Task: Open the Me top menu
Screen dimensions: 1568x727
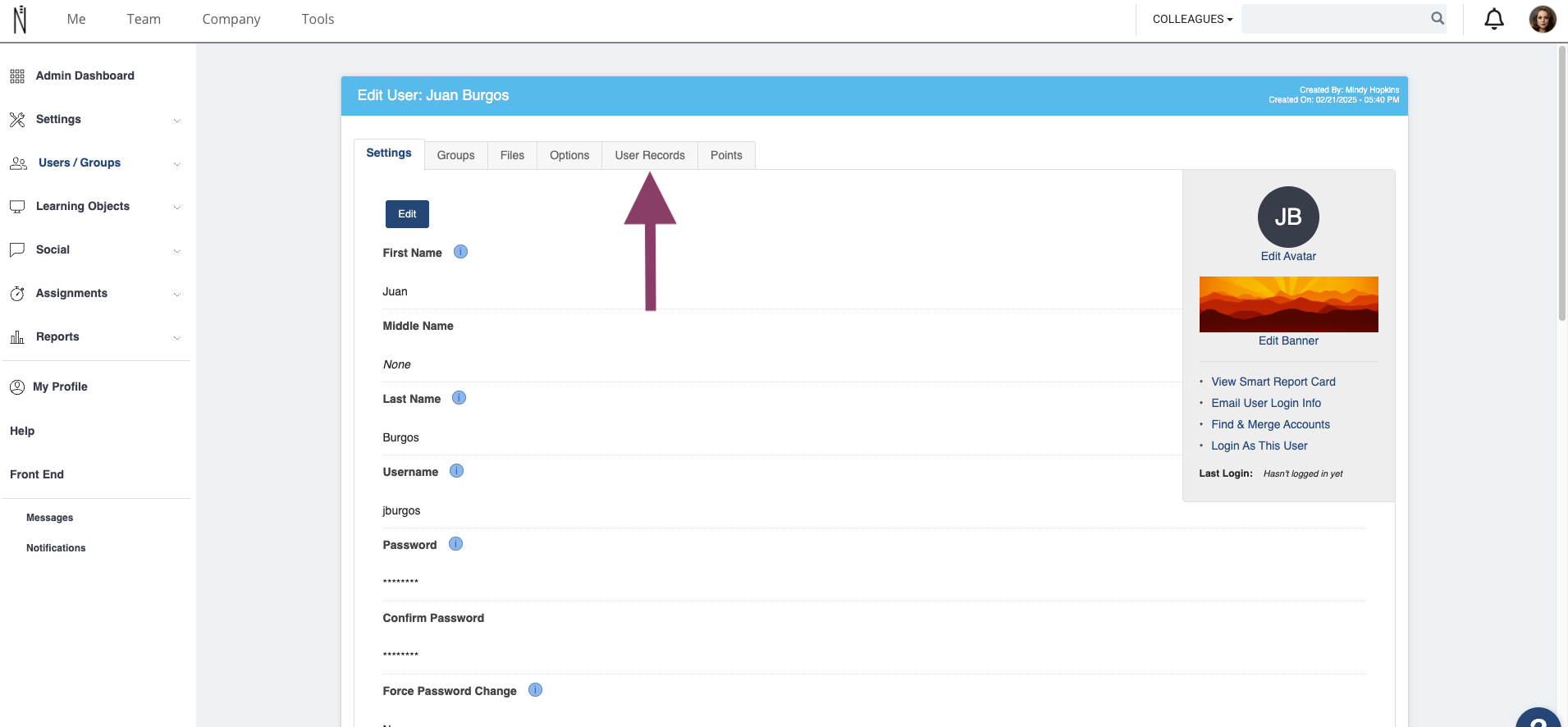Action: coord(76,19)
